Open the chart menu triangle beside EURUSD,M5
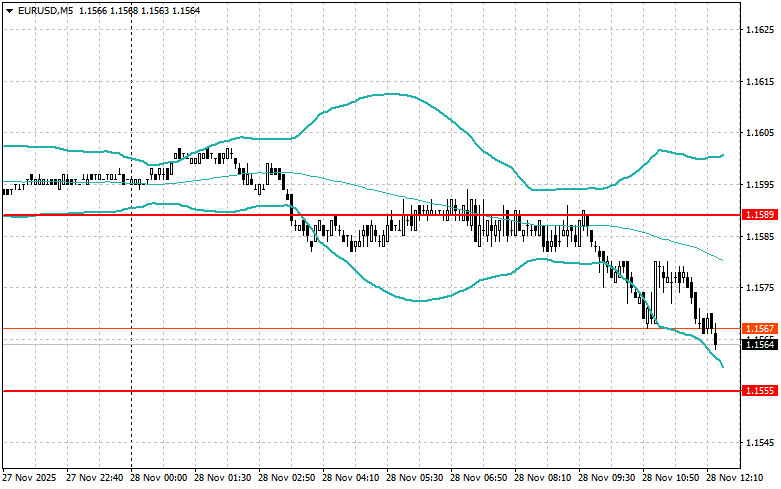This screenshot has height=489, width=781. [9, 10]
